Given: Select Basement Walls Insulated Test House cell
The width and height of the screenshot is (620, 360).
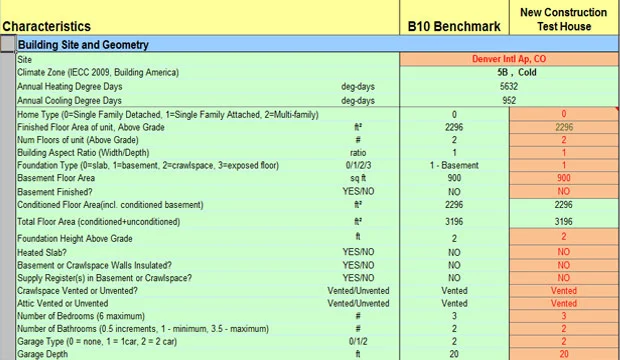Looking at the screenshot, I should (564, 265).
